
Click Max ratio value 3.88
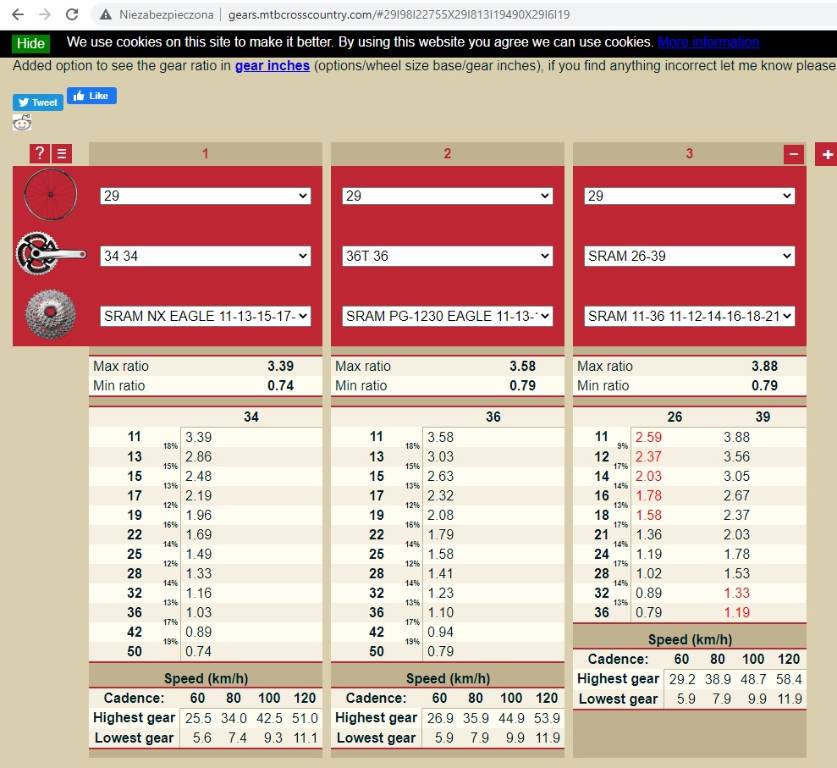(764, 366)
